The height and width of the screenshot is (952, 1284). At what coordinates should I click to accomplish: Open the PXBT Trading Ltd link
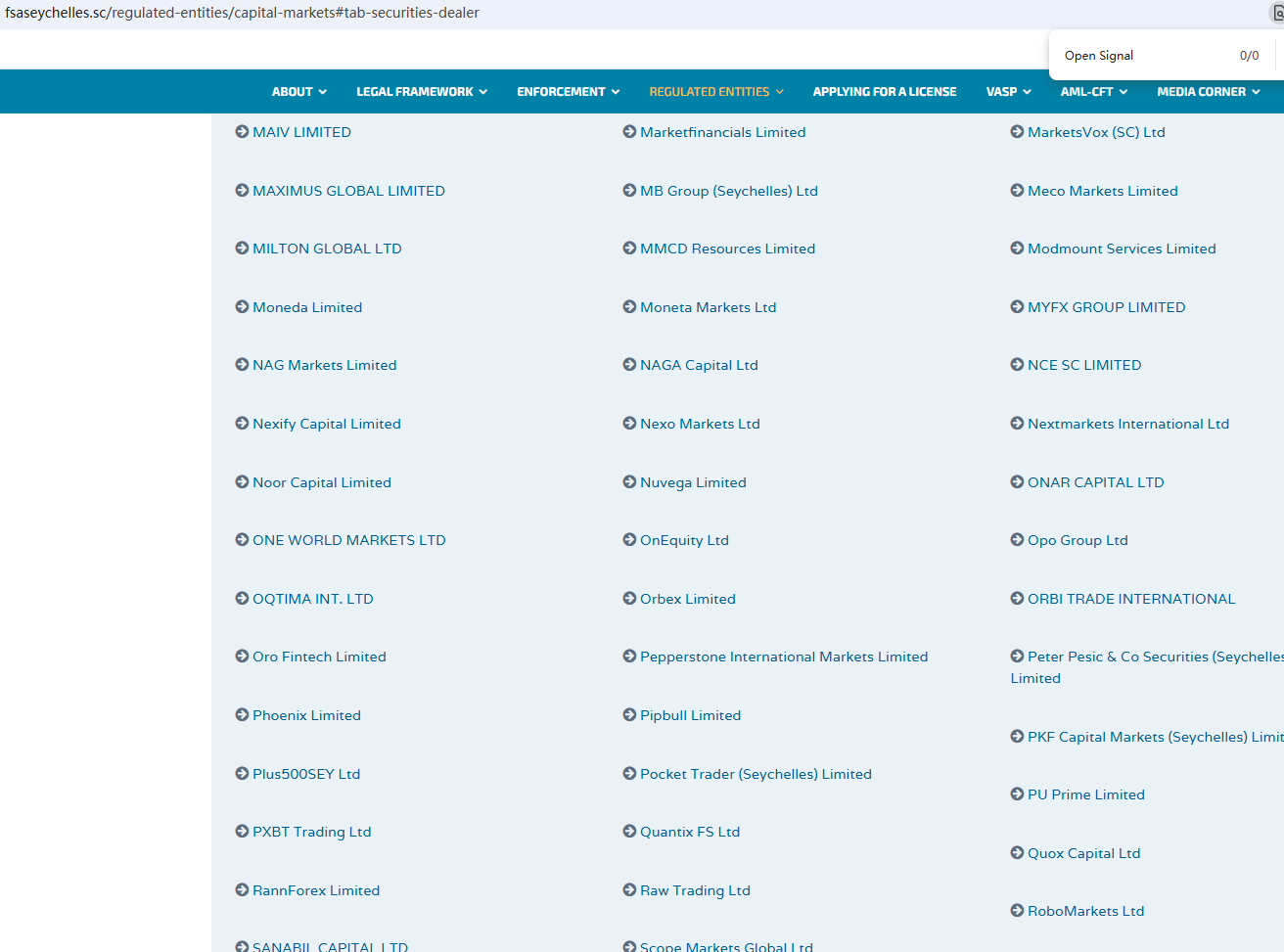tap(312, 832)
